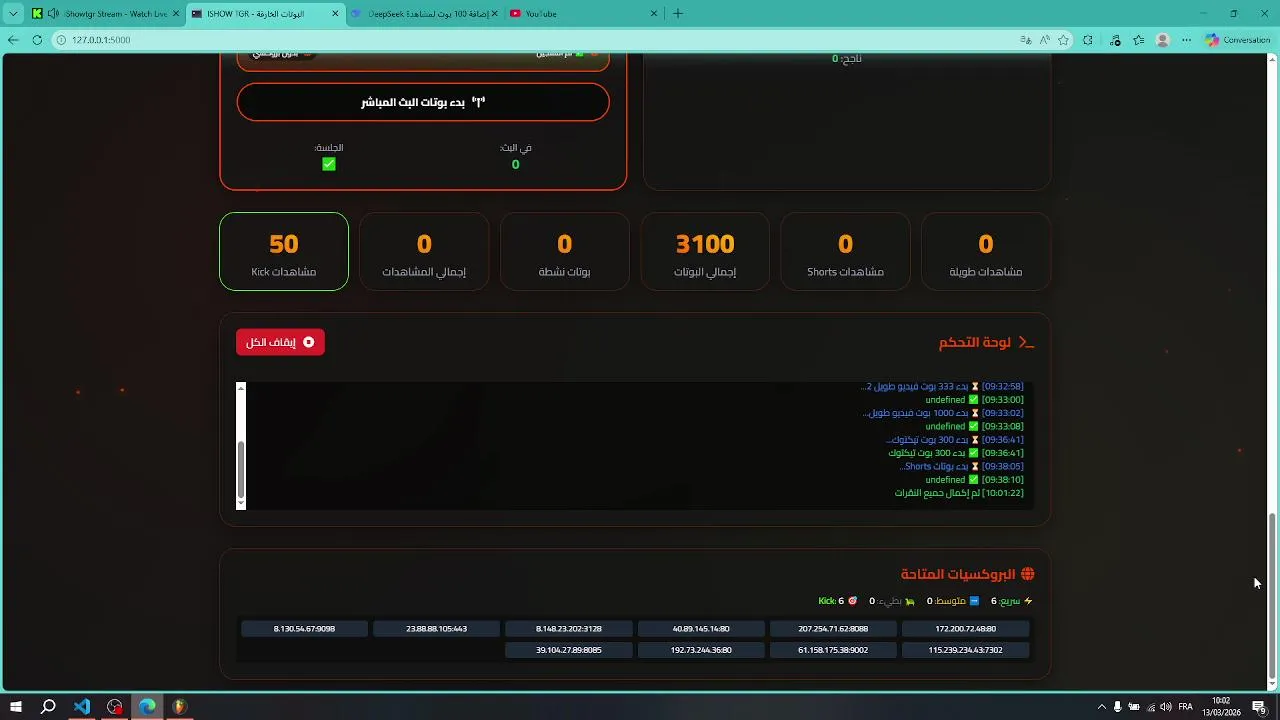The image size is (1280, 720).
Task: Select the total bots 3100 card
Action: coord(705,251)
